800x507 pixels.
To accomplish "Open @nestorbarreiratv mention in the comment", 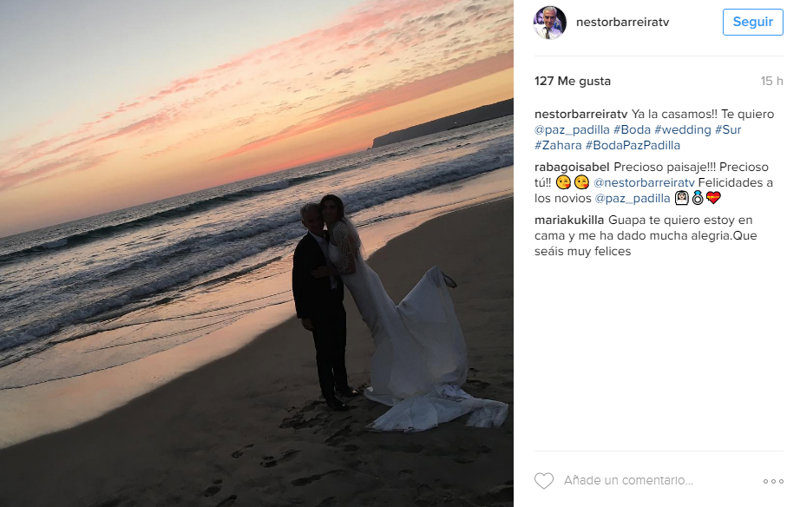I will [644, 183].
